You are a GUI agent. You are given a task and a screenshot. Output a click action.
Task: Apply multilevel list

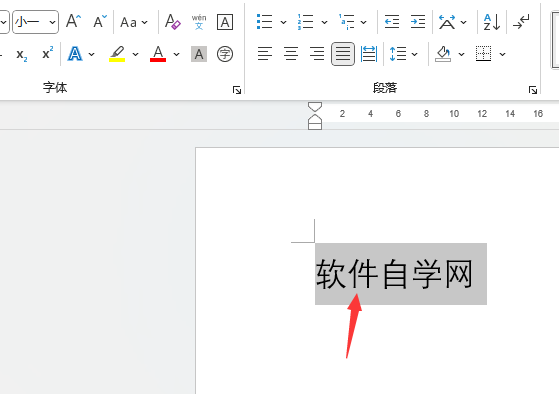coord(347,22)
